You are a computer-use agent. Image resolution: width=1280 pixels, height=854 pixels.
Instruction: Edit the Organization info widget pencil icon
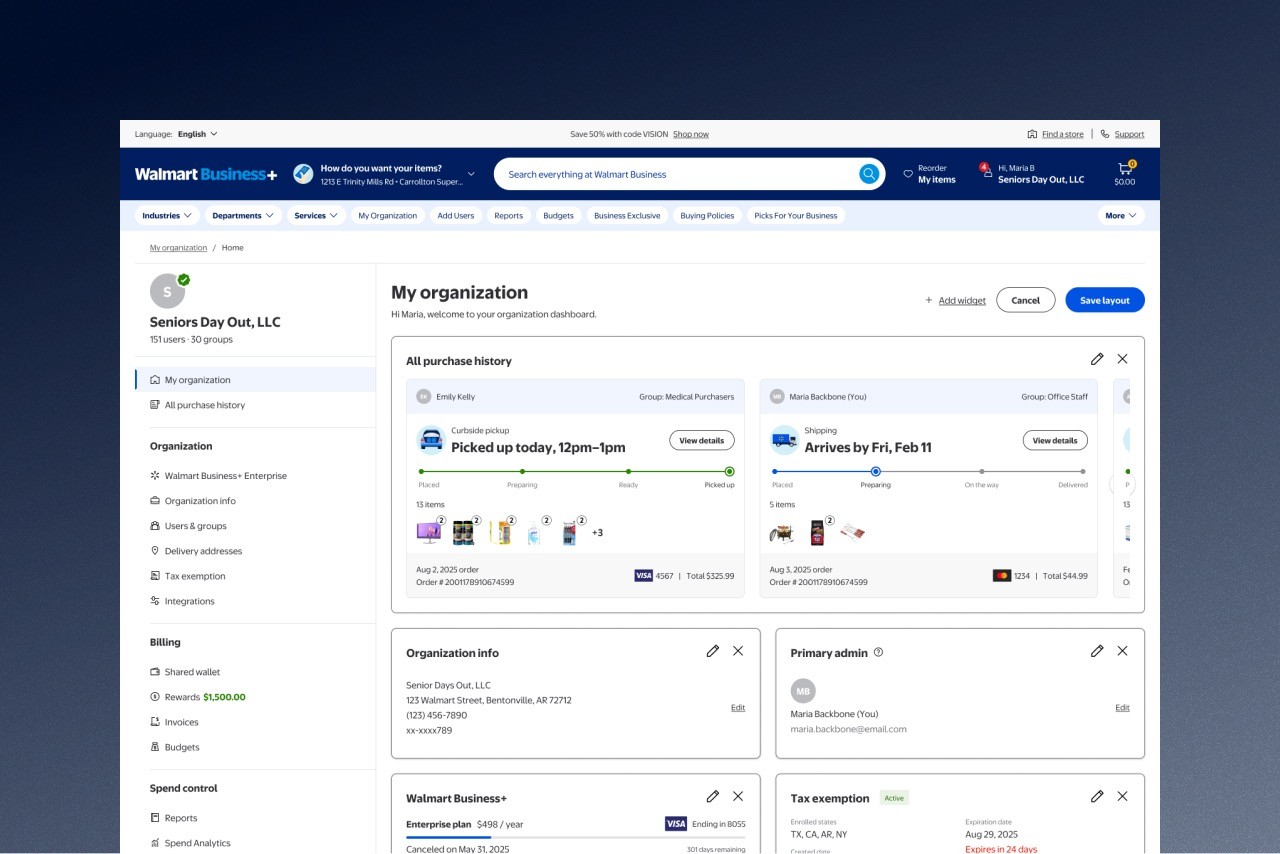click(713, 651)
